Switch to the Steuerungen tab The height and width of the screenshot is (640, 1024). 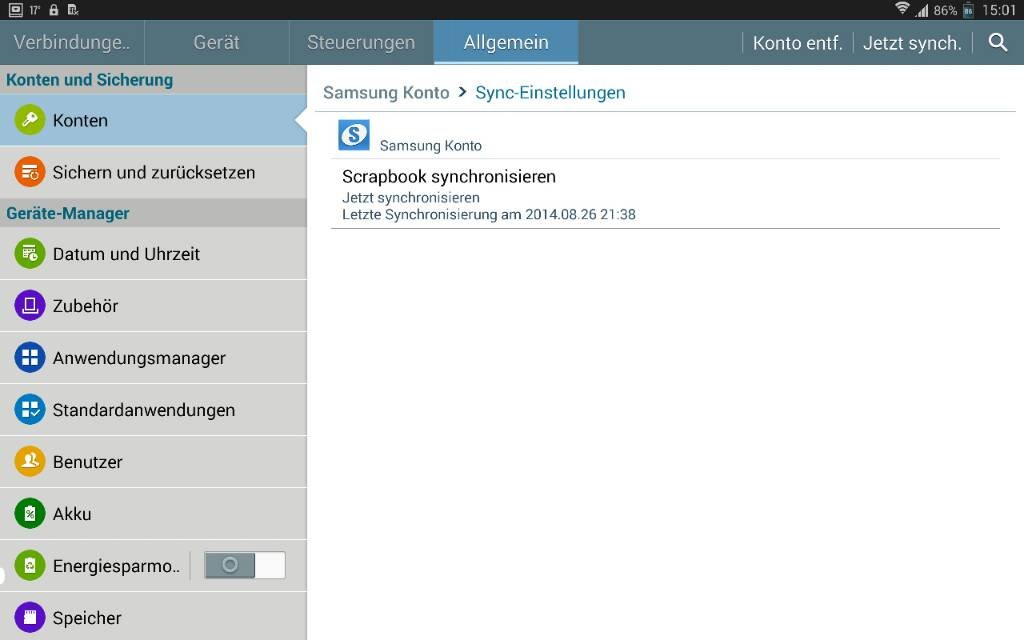click(x=361, y=42)
